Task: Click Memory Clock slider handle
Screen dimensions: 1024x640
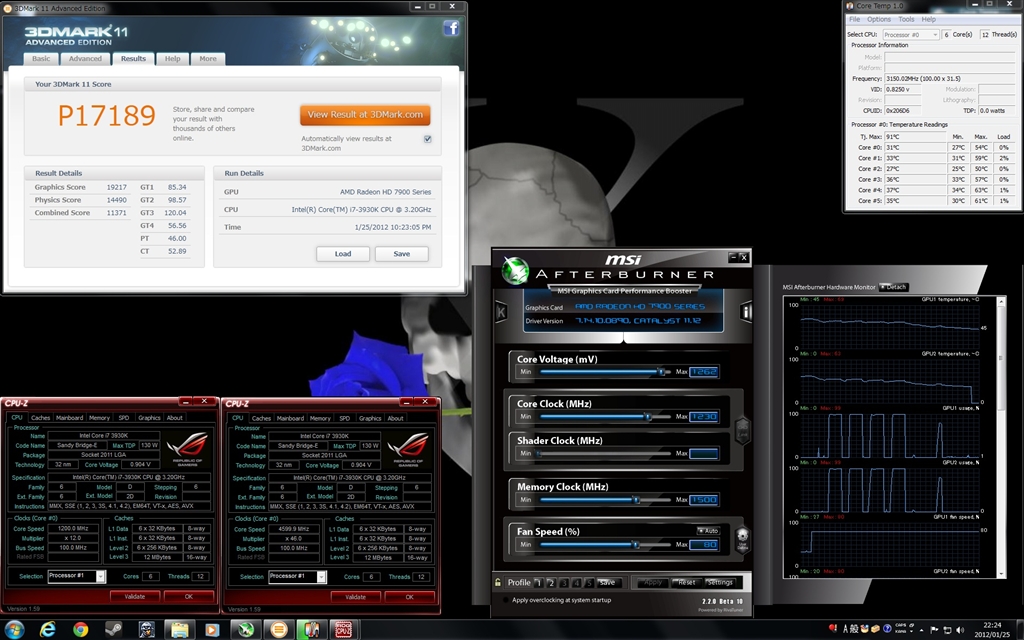Action: pos(635,500)
